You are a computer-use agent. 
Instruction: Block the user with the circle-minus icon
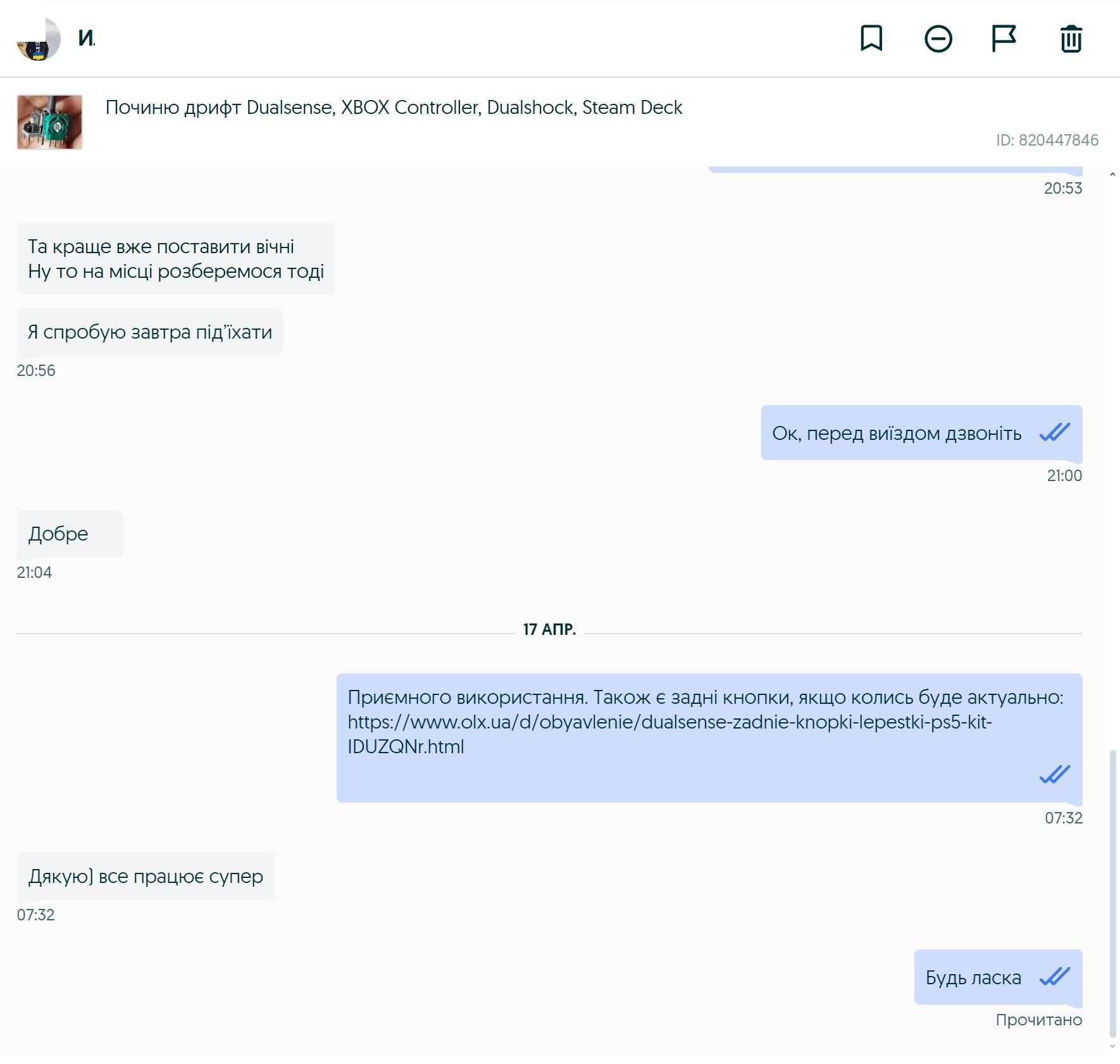[x=938, y=39]
